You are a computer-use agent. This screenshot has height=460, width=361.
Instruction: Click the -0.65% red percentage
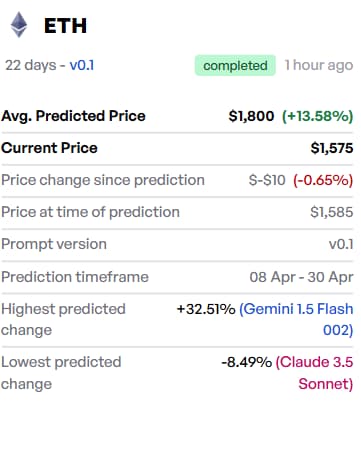click(323, 180)
